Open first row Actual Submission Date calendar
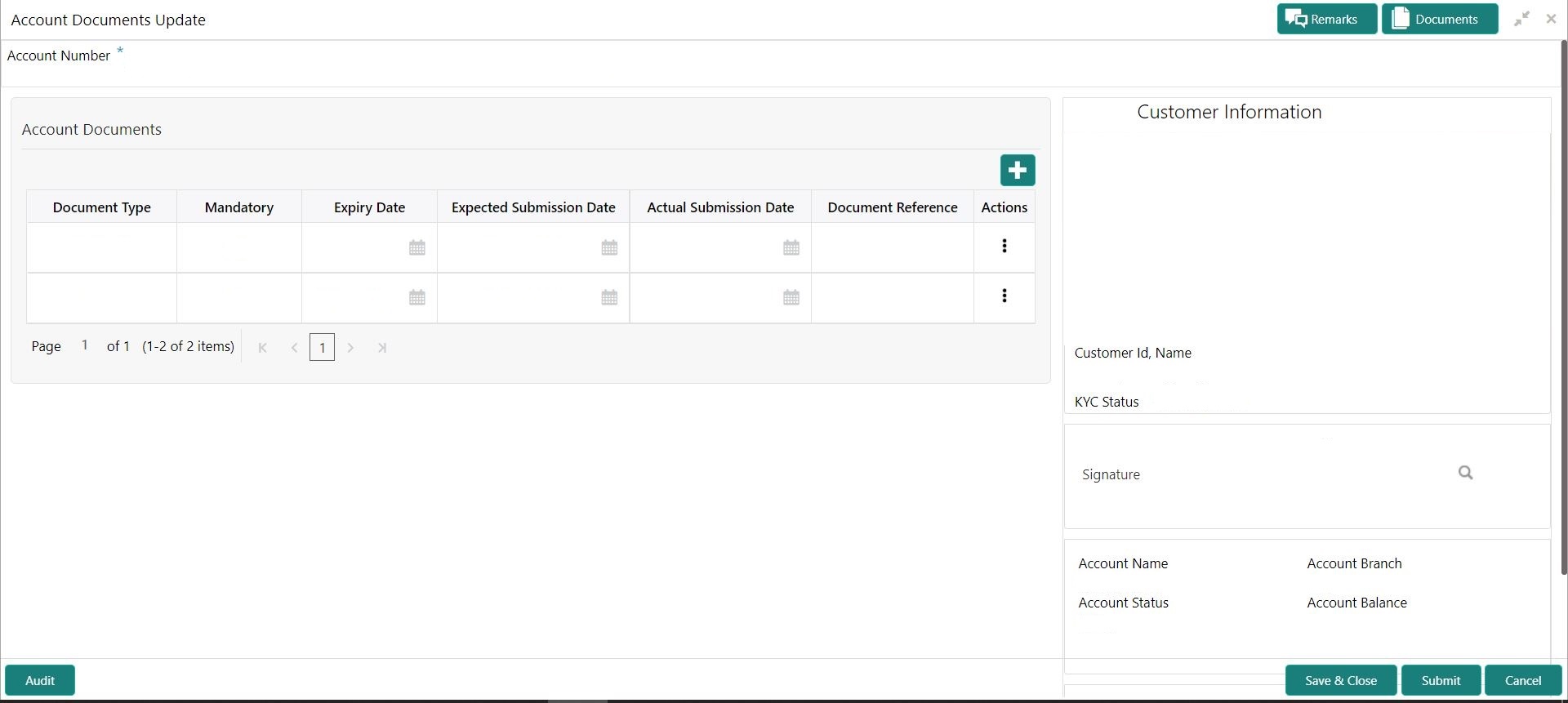 791,247
